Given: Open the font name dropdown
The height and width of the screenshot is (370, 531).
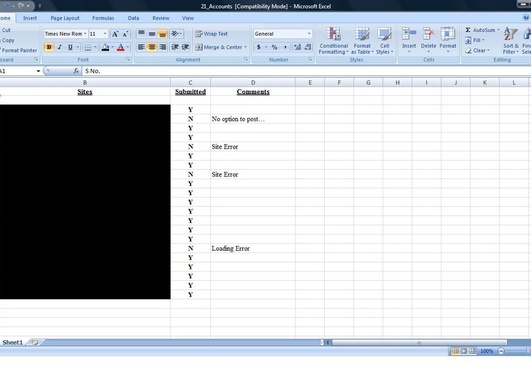Looking at the screenshot, I should tap(85, 34).
